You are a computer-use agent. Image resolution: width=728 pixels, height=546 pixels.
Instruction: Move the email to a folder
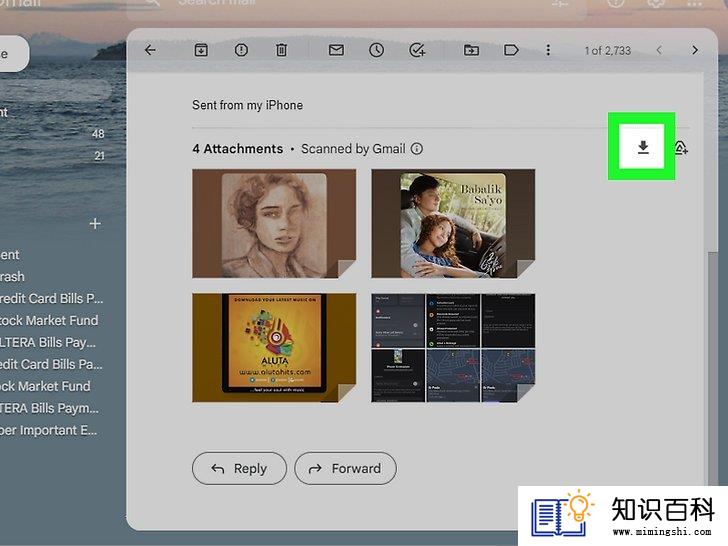[471, 50]
